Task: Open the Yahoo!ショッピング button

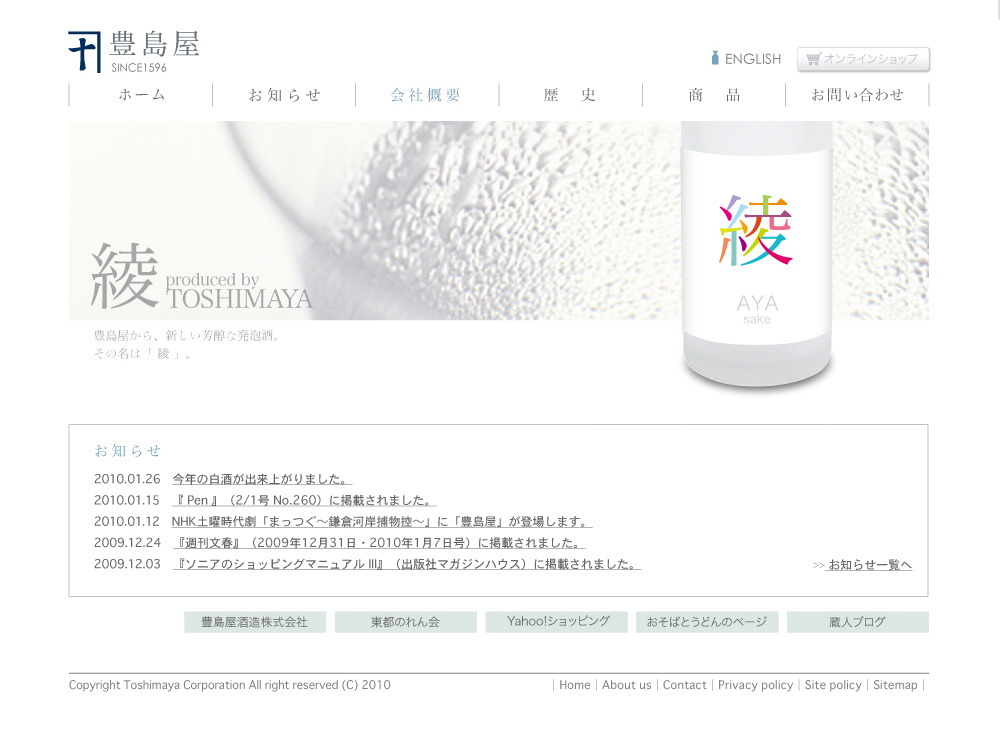Action: coord(556,622)
